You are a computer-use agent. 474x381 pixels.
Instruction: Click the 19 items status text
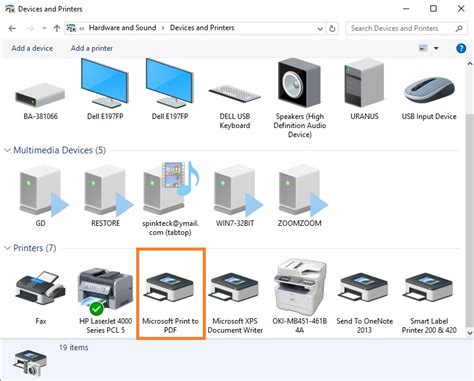click(74, 347)
